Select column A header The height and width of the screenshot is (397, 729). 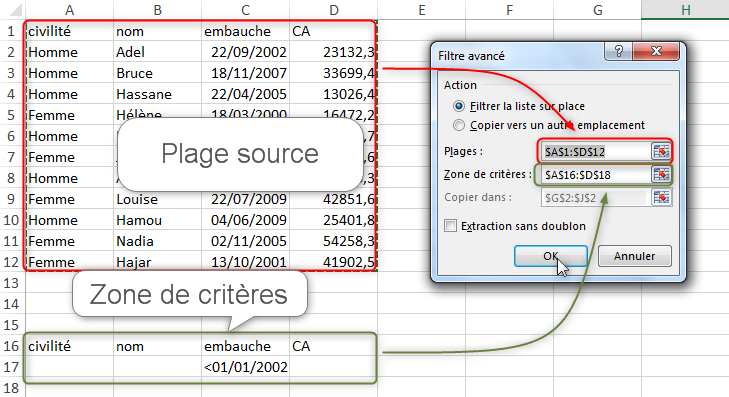(x=69, y=10)
